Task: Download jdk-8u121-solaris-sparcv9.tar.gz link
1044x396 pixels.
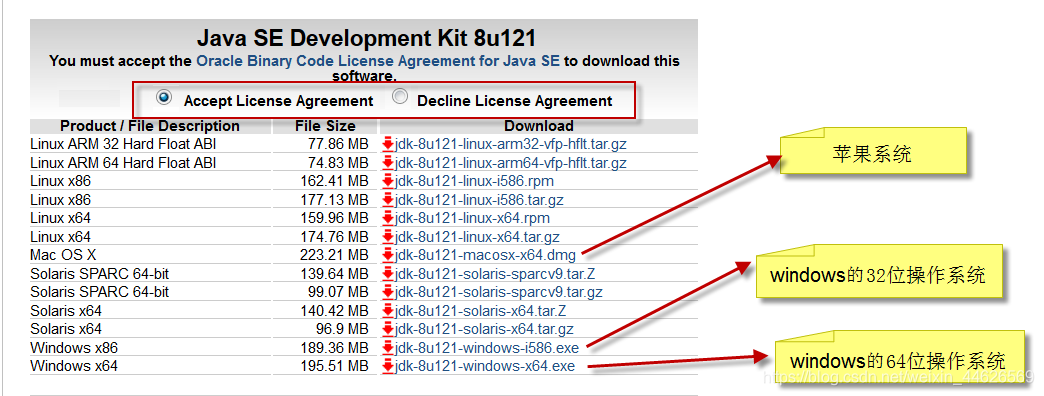Action: [499, 292]
